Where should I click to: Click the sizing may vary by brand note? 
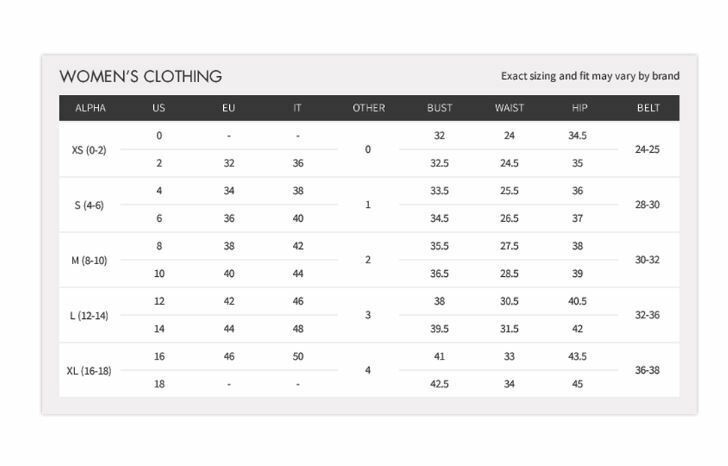(x=590, y=76)
